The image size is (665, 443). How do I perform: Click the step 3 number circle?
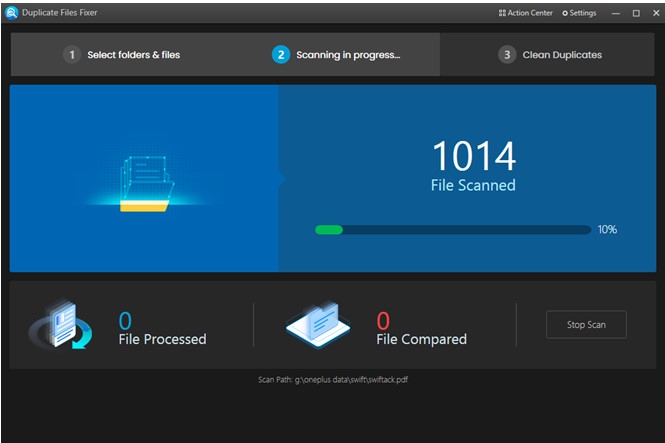[507, 55]
